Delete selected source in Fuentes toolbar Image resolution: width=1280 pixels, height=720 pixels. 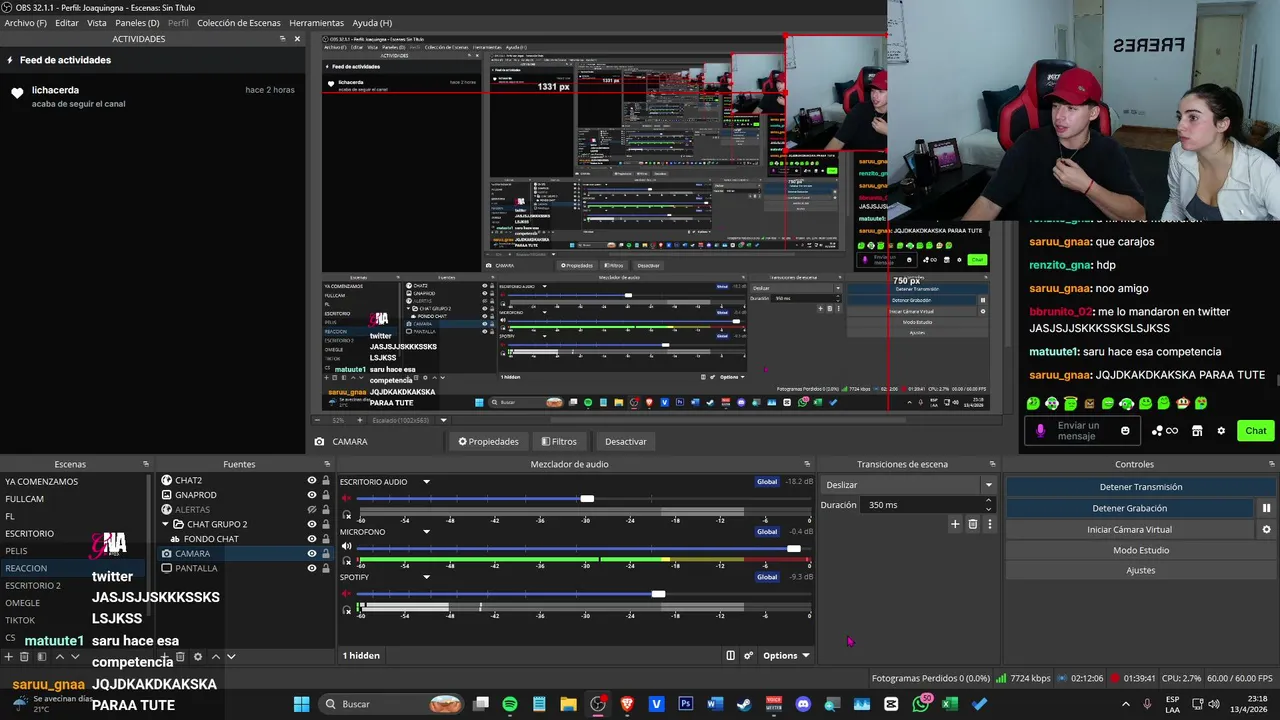180,657
